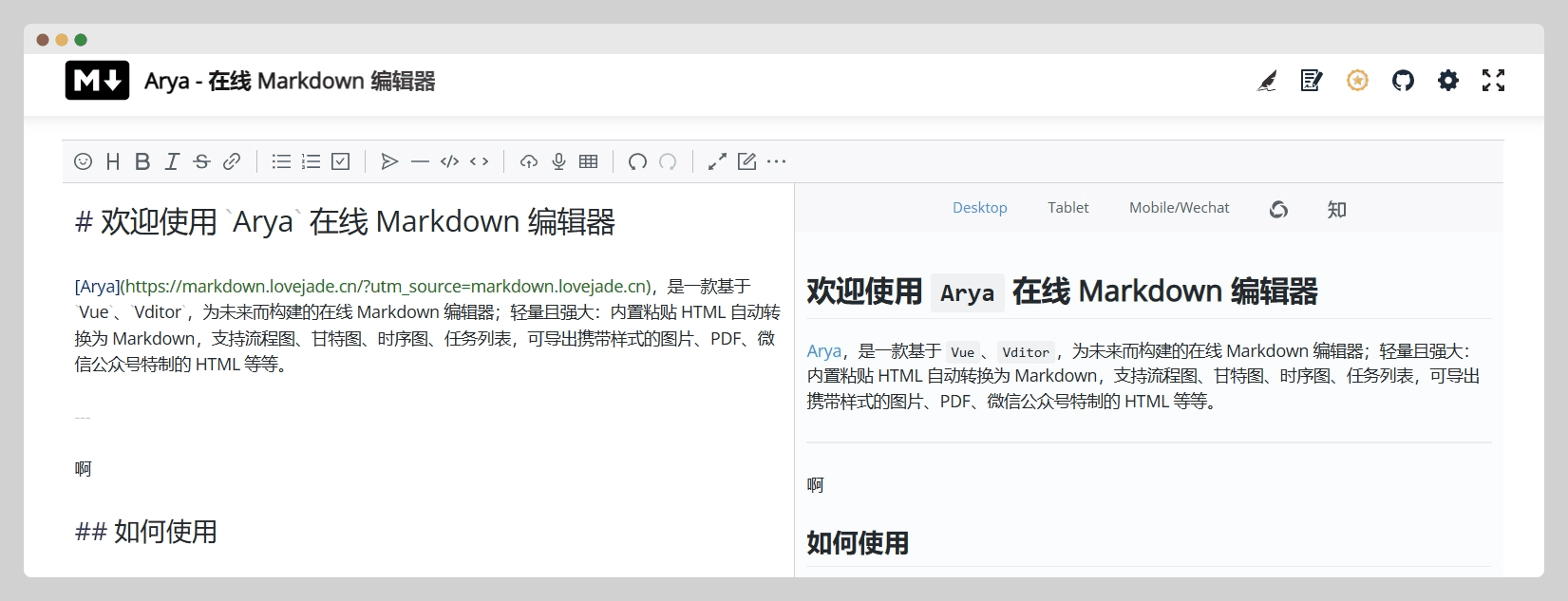
Task: Insert a task checkbox list
Action: [x=340, y=161]
